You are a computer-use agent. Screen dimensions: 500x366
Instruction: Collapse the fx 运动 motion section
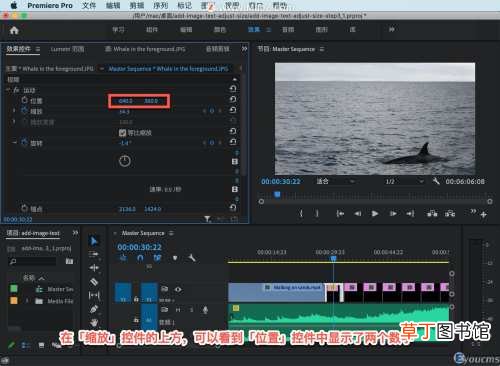(8, 90)
